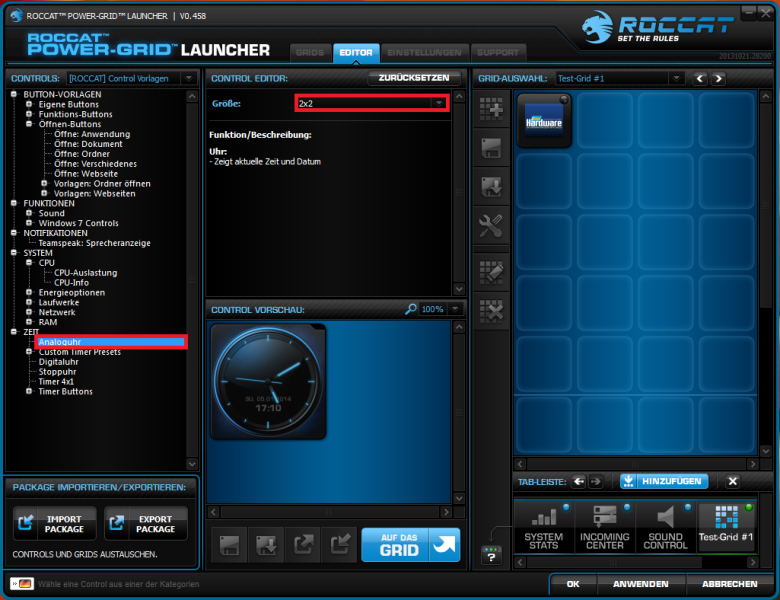Viewport: 780px width, 600px height.
Task: Switch to Test-Grid #1 tab
Action: (726, 527)
